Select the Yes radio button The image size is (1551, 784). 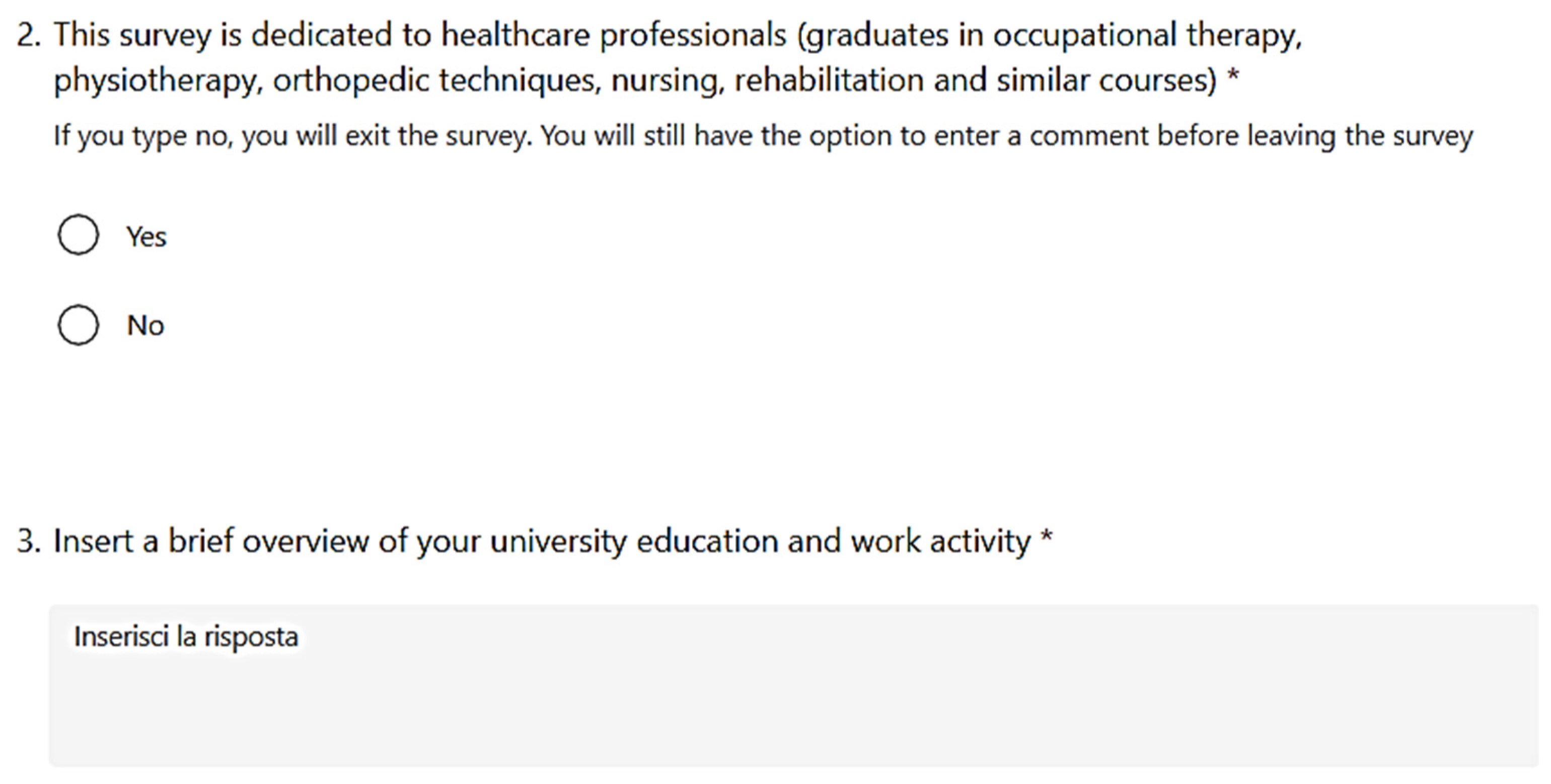point(78,234)
